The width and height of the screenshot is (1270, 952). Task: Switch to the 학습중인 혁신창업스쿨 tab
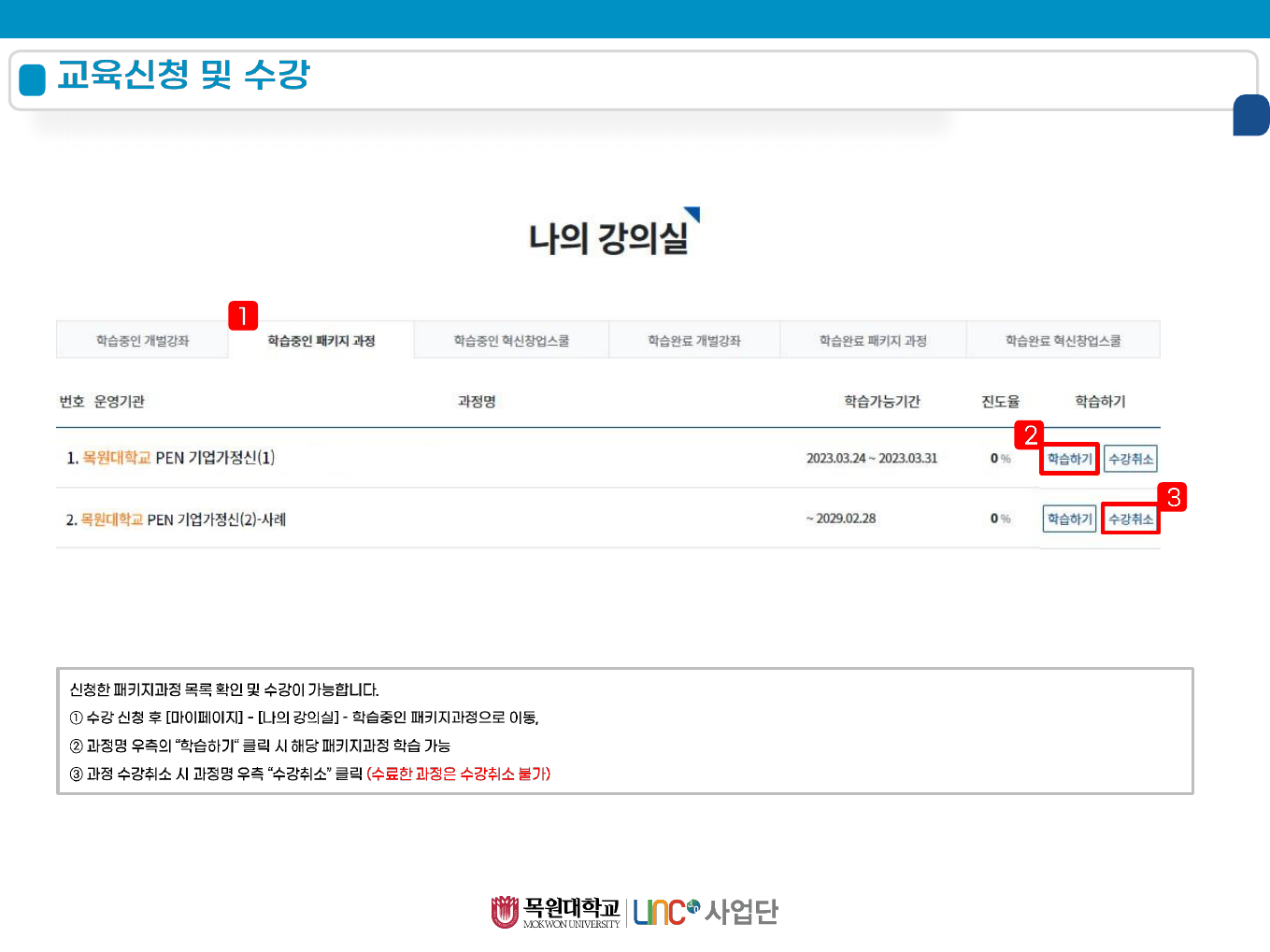511,341
